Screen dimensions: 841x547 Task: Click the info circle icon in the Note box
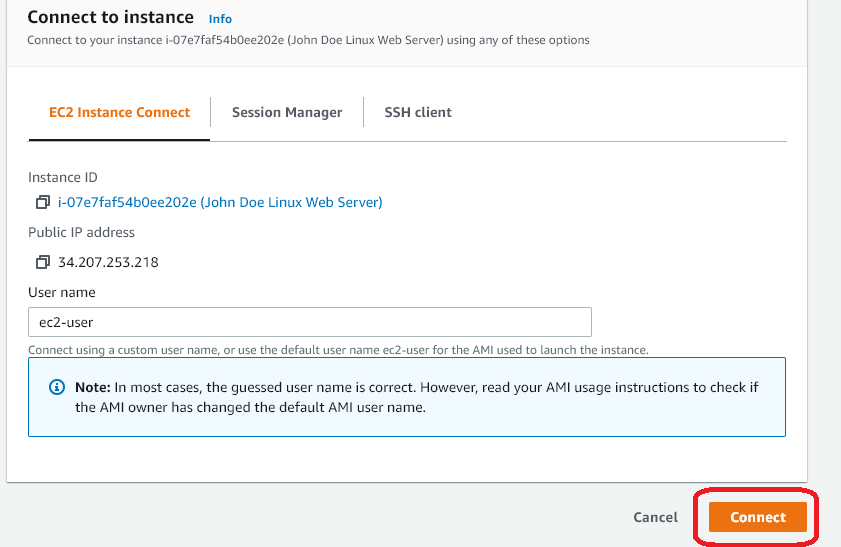pyautogui.click(x=57, y=387)
